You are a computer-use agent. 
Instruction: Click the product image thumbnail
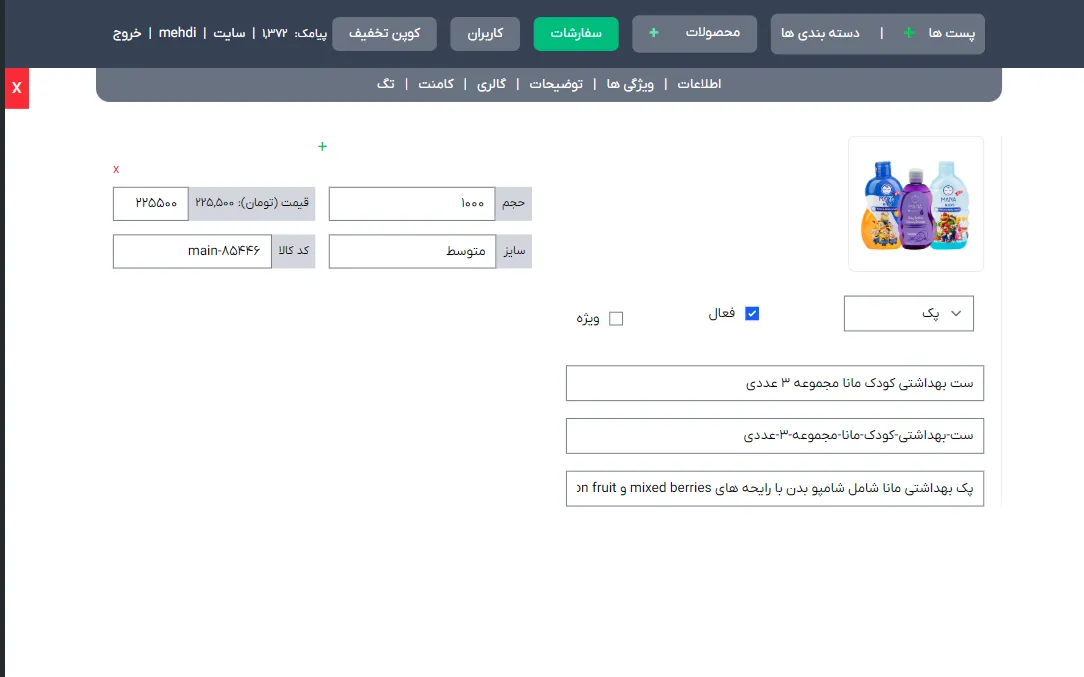tap(915, 204)
